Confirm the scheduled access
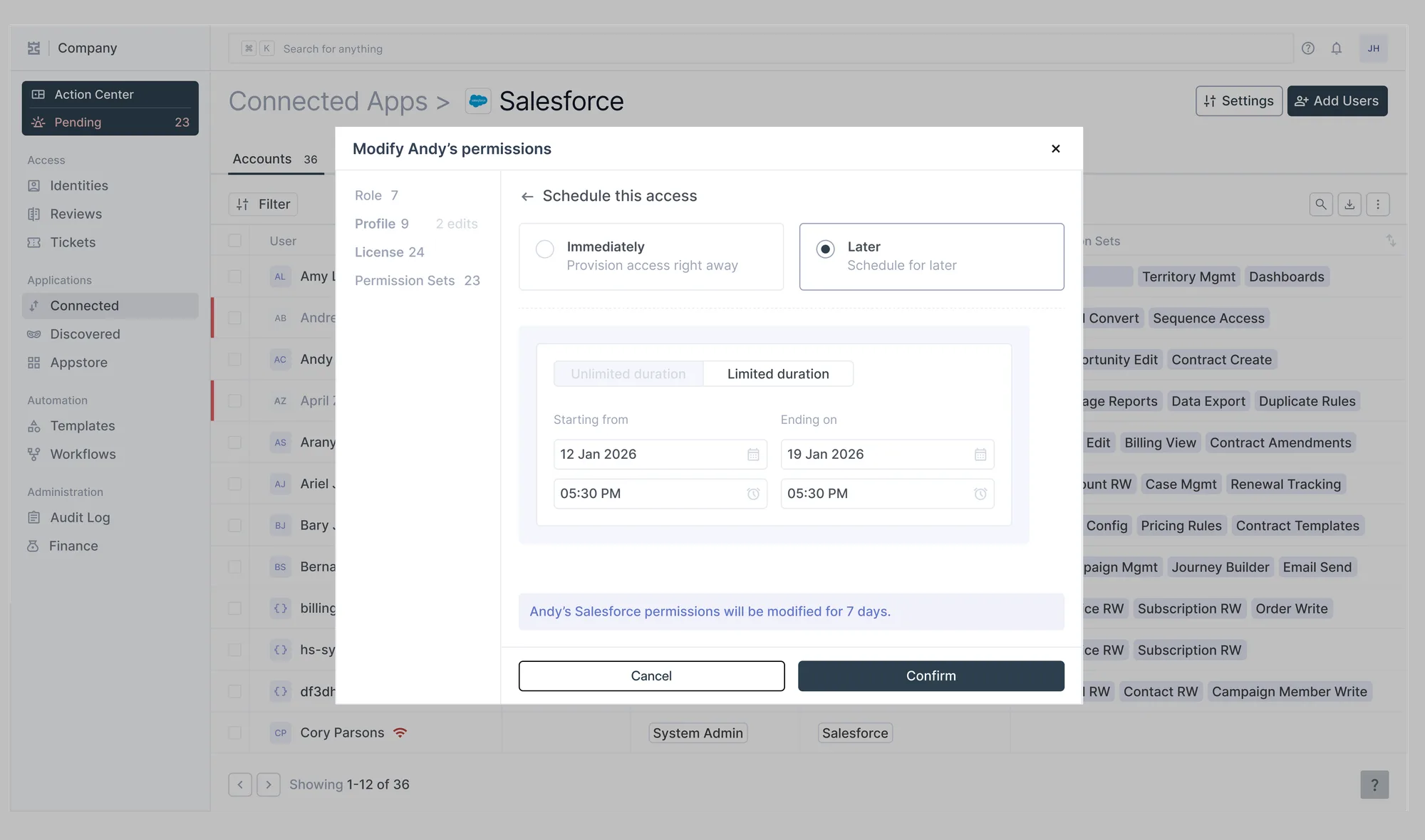Viewport: 1425px width, 840px height. coord(931,676)
